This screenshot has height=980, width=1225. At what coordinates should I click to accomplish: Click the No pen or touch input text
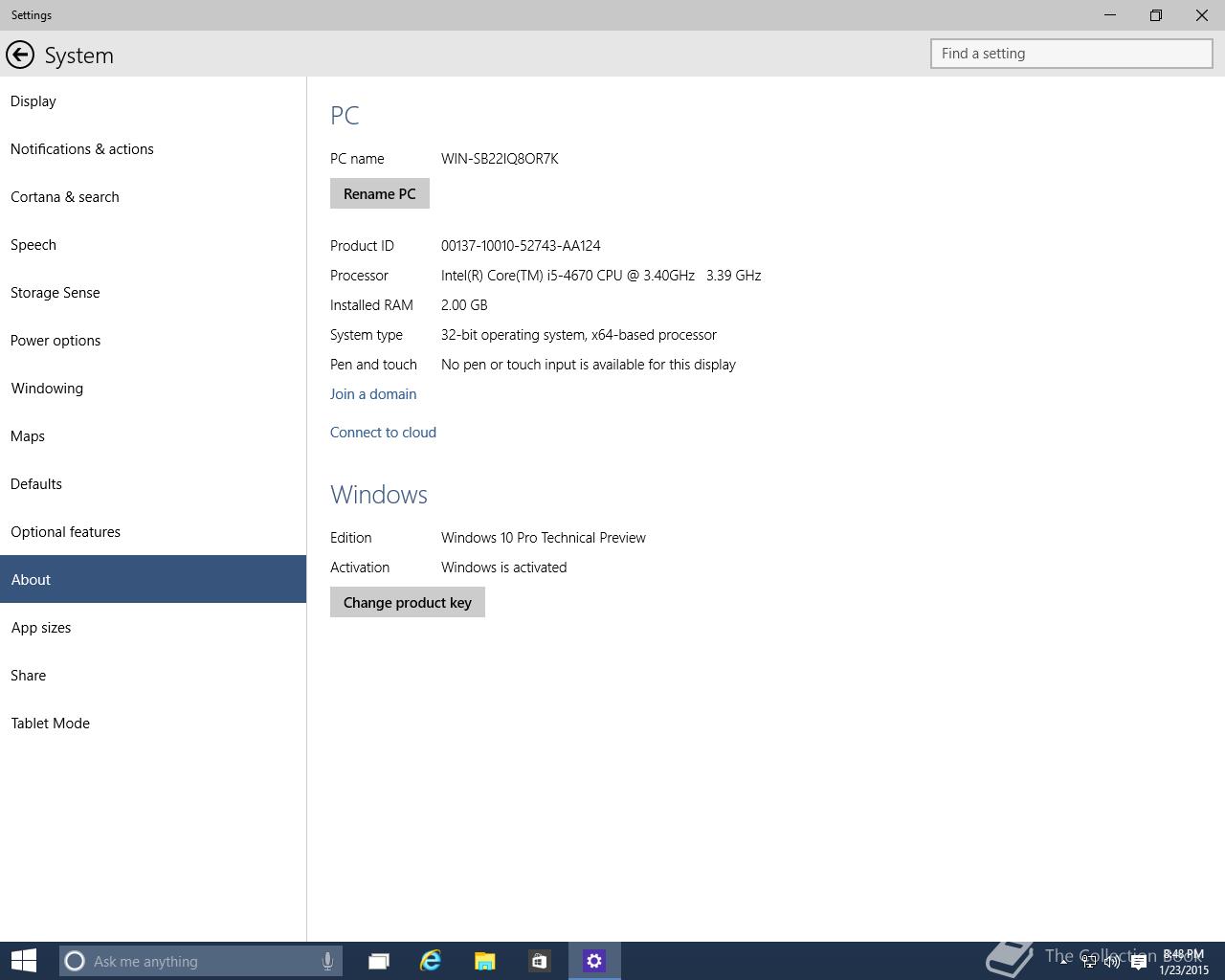click(589, 364)
